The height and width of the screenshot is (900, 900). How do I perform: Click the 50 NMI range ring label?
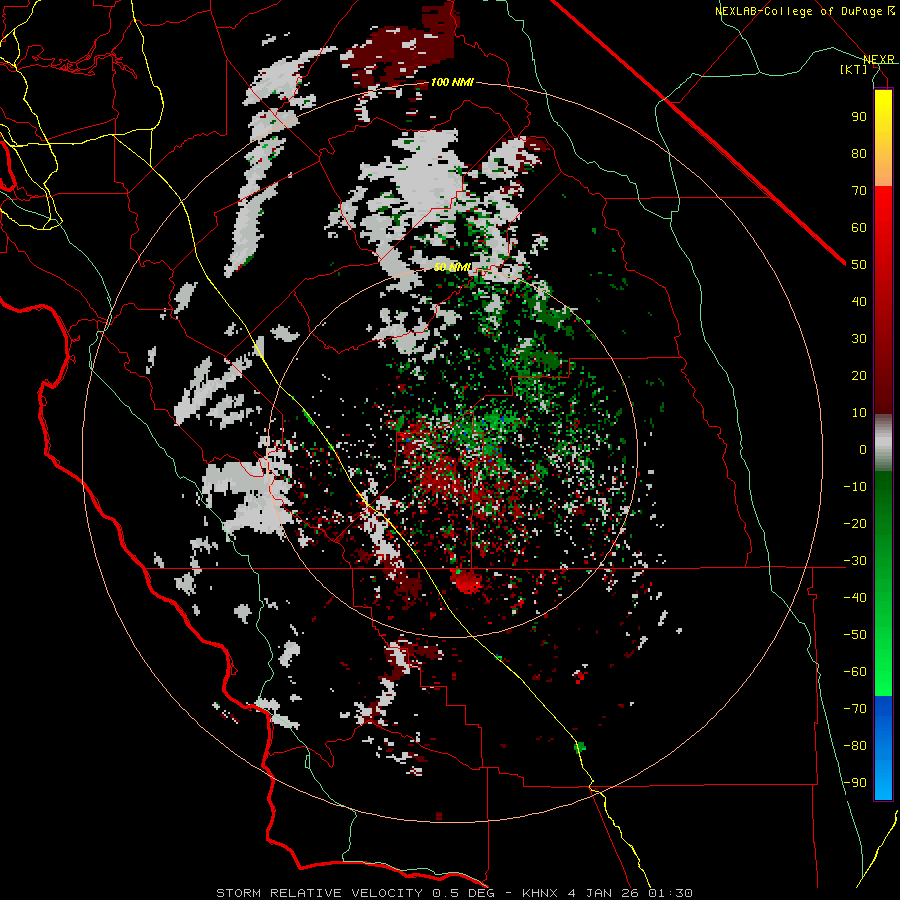click(x=452, y=267)
